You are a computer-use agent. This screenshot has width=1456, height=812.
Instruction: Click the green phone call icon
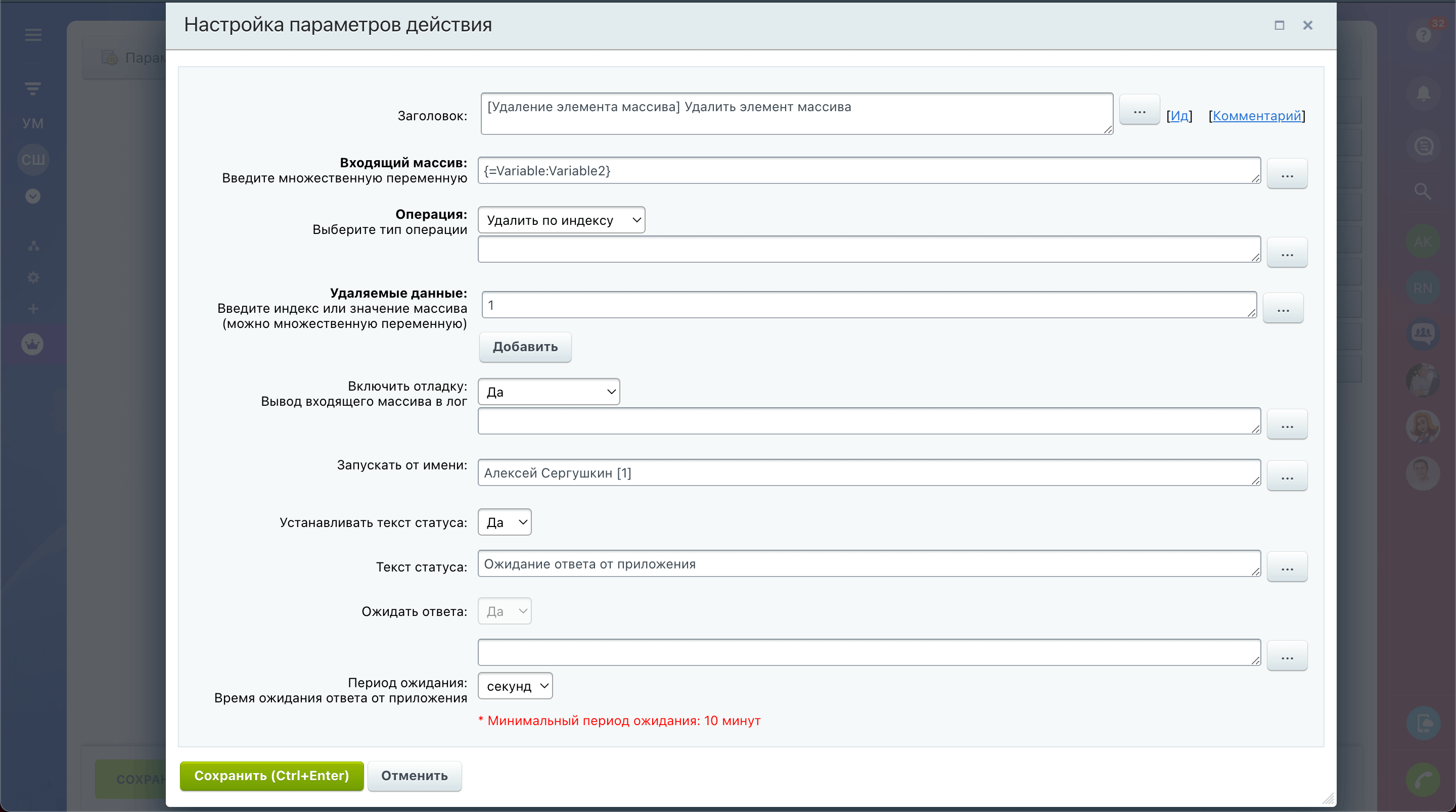[x=1423, y=780]
